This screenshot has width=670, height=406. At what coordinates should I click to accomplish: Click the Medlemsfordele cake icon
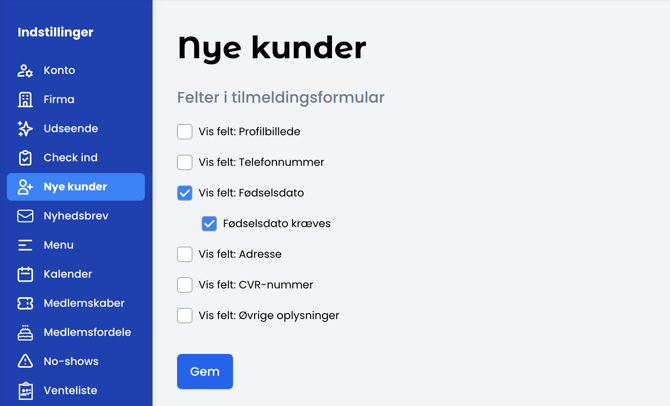[25, 332]
